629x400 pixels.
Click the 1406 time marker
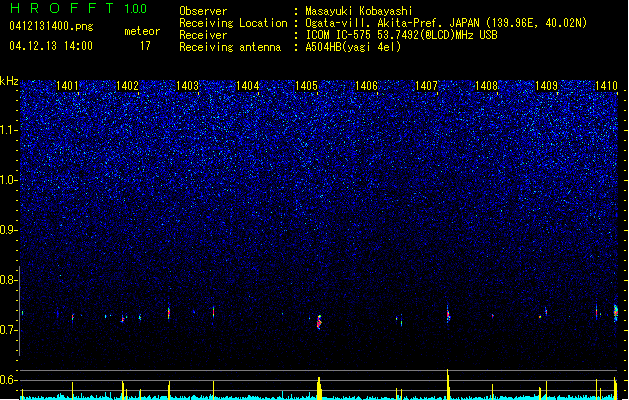point(366,85)
